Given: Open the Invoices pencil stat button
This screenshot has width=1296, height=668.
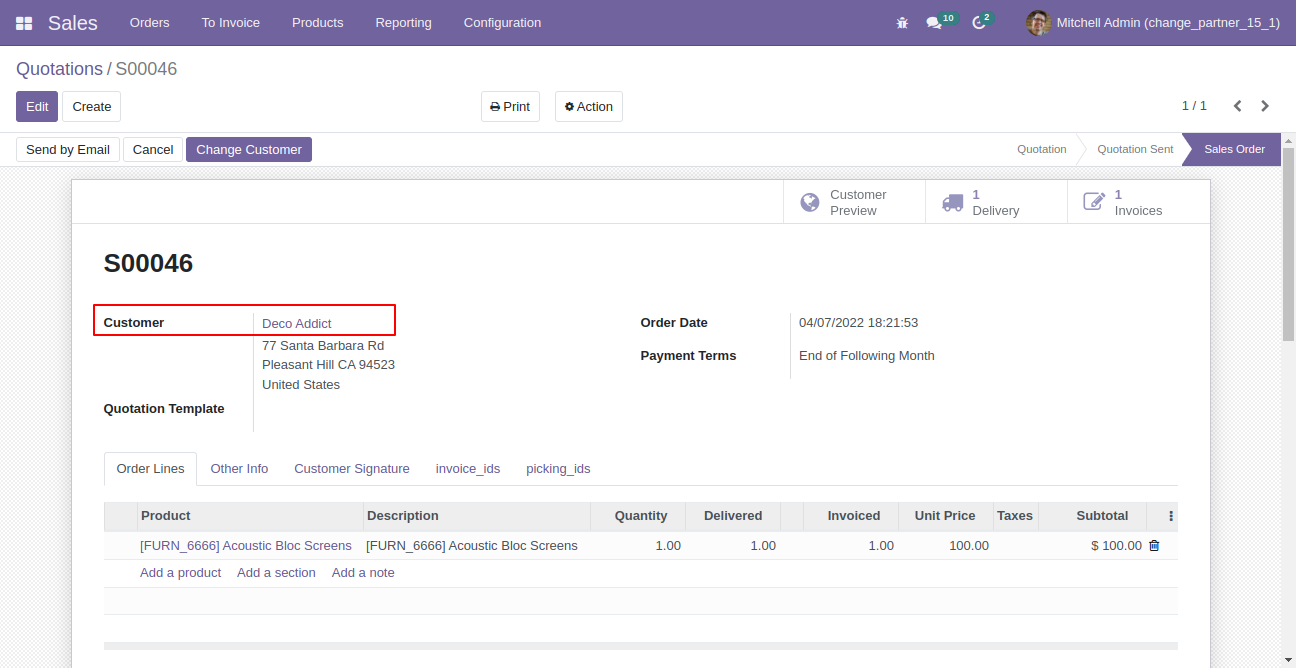Looking at the screenshot, I should [x=1138, y=202].
